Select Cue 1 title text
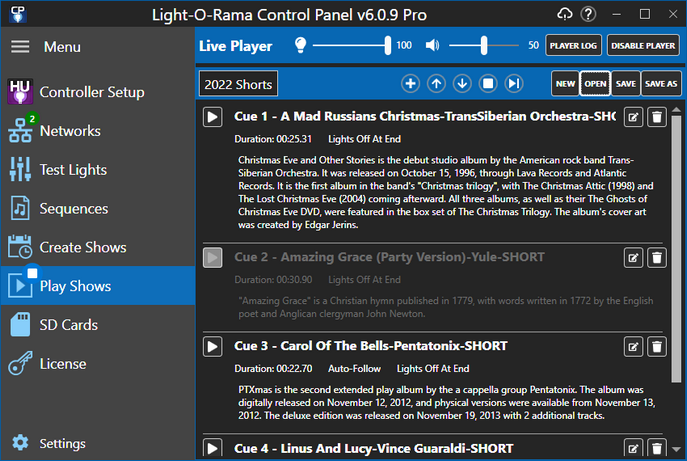This screenshot has width=687, height=461. pyautogui.click(x=425, y=116)
